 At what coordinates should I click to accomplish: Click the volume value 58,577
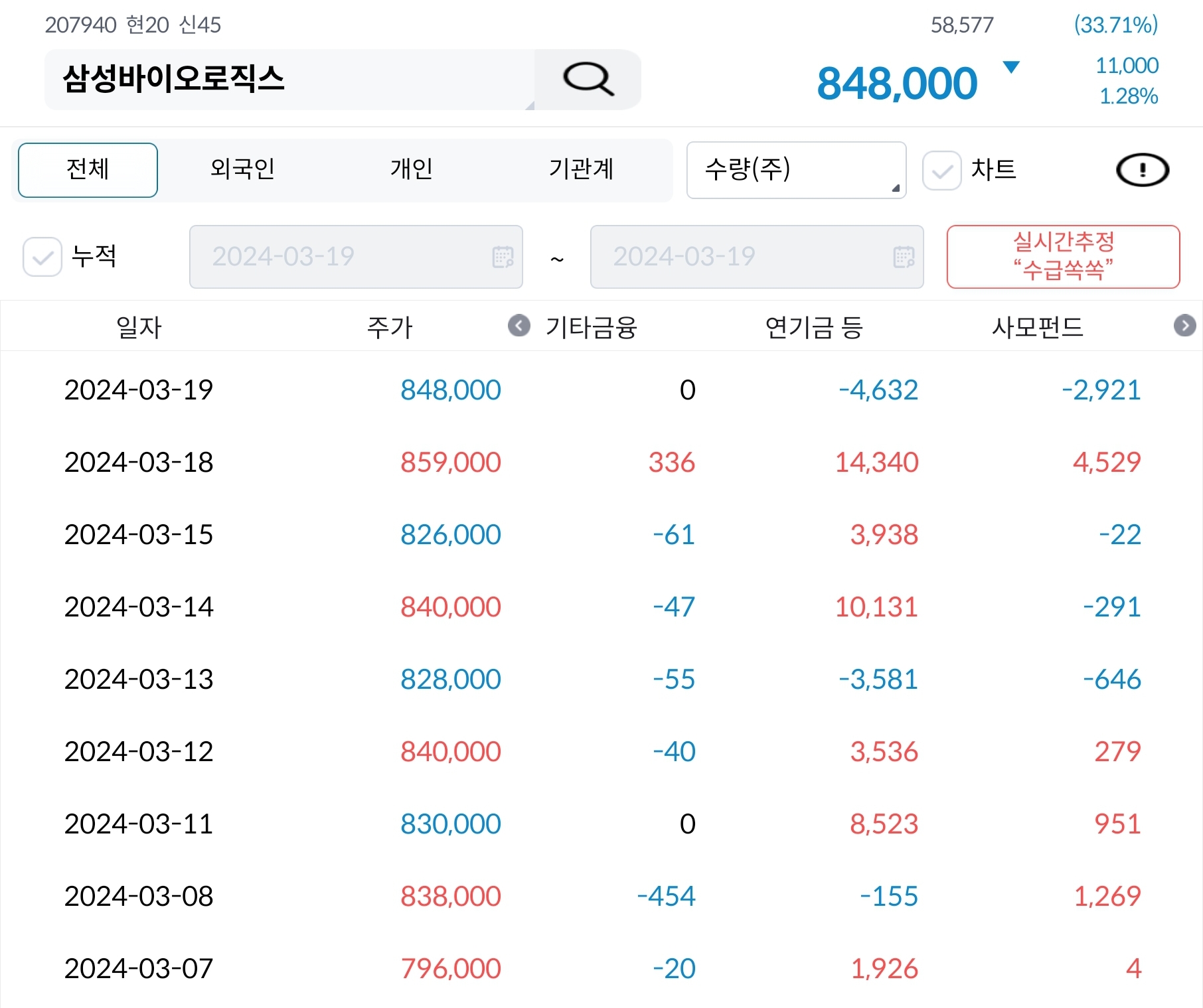click(x=962, y=25)
